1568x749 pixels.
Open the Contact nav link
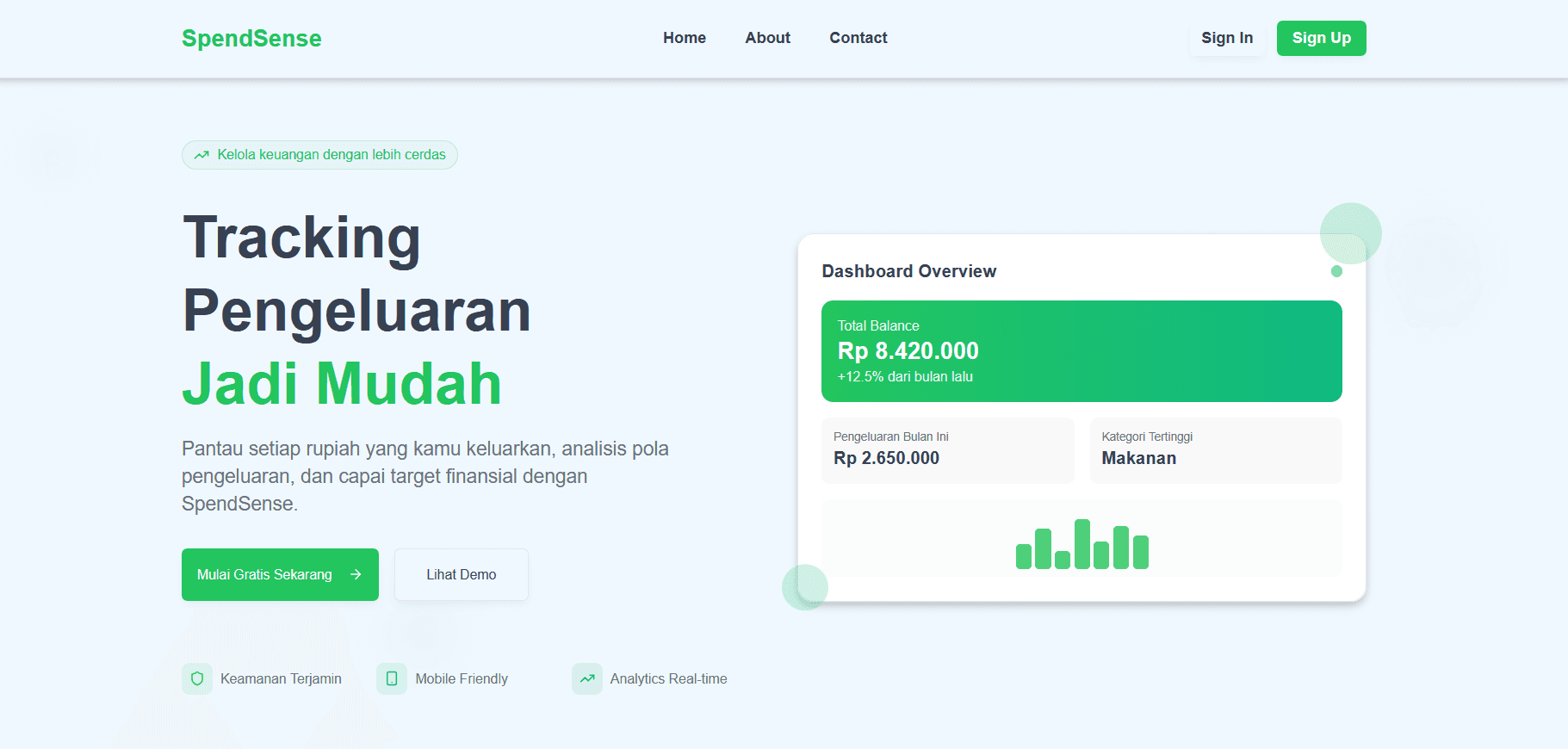pyautogui.click(x=858, y=38)
